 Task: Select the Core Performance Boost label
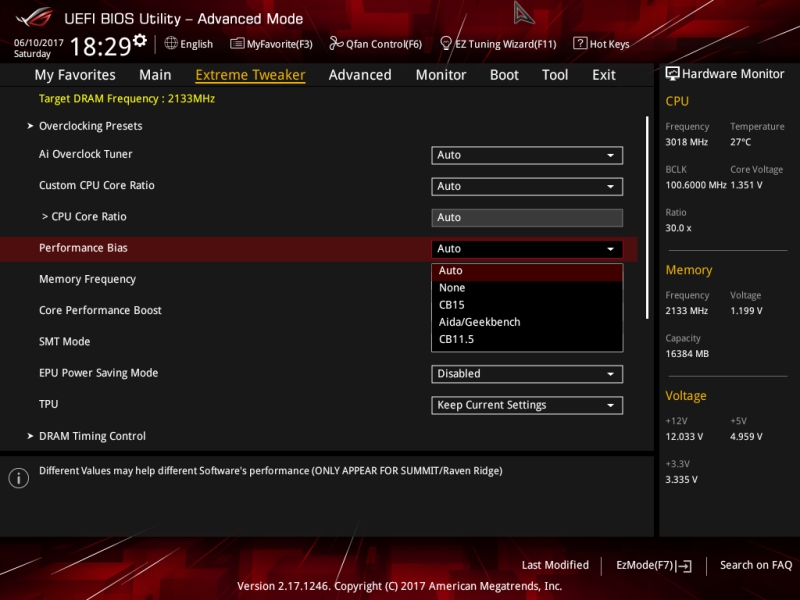[100, 310]
